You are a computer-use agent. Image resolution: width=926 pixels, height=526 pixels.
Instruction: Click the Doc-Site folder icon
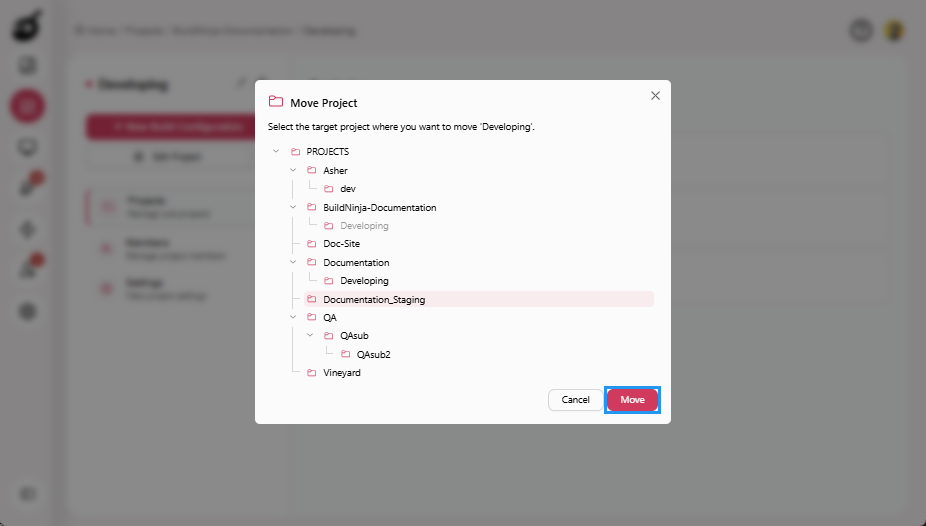pyautogui.click(x=312, y=244)
